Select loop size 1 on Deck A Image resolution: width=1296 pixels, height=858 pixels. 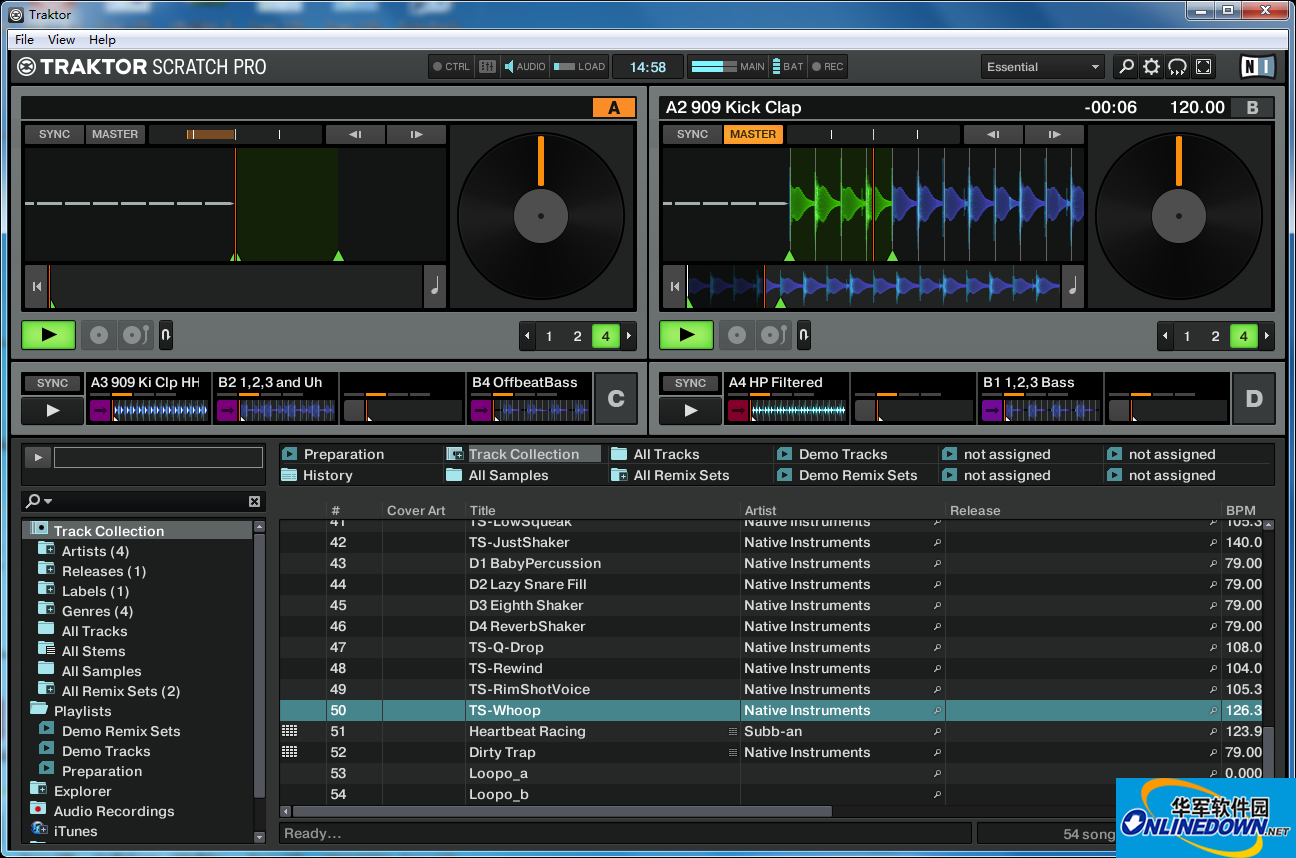549,336
